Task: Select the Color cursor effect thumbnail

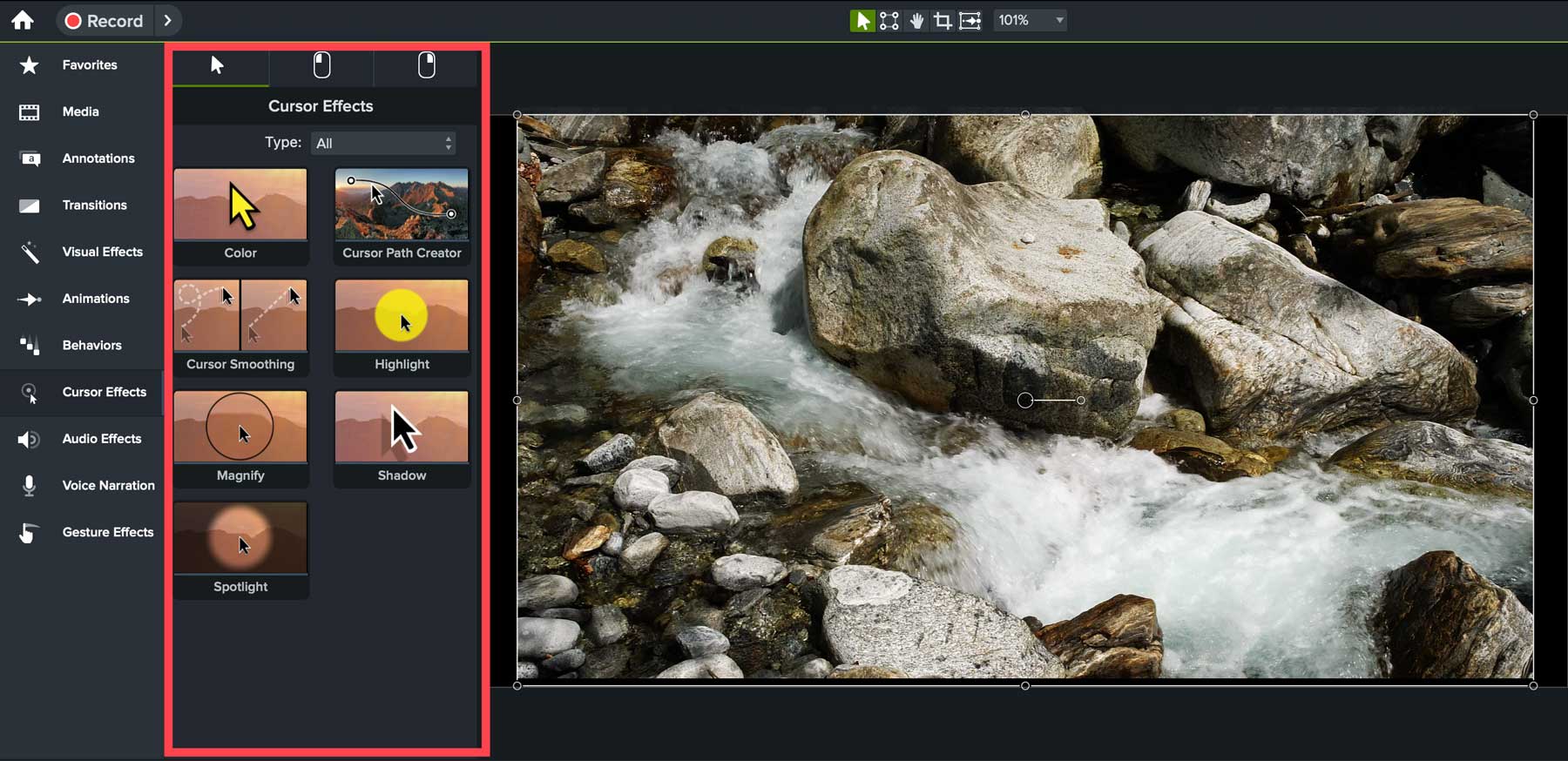Action: click(240, 216)
